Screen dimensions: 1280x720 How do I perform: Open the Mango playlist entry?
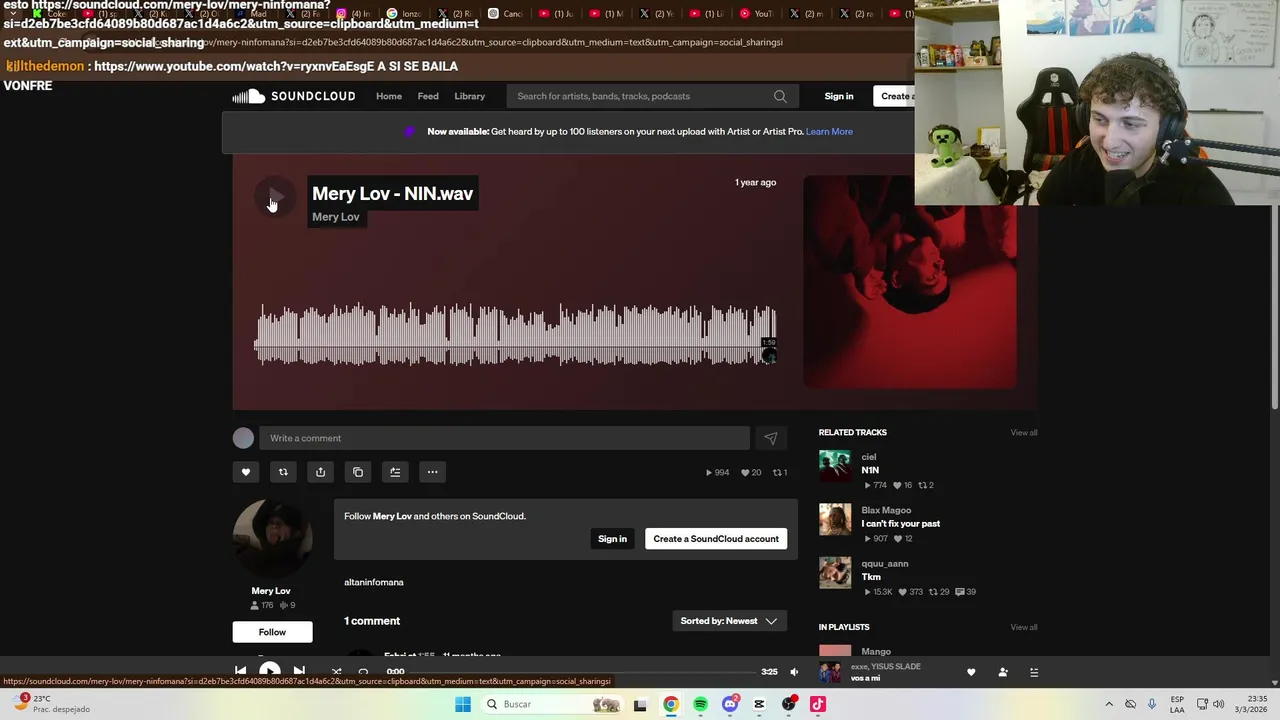click(x=876, y=652)
